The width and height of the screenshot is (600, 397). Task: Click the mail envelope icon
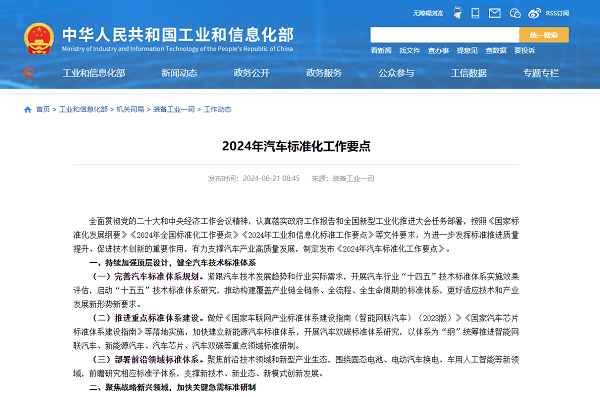(494, 13)
